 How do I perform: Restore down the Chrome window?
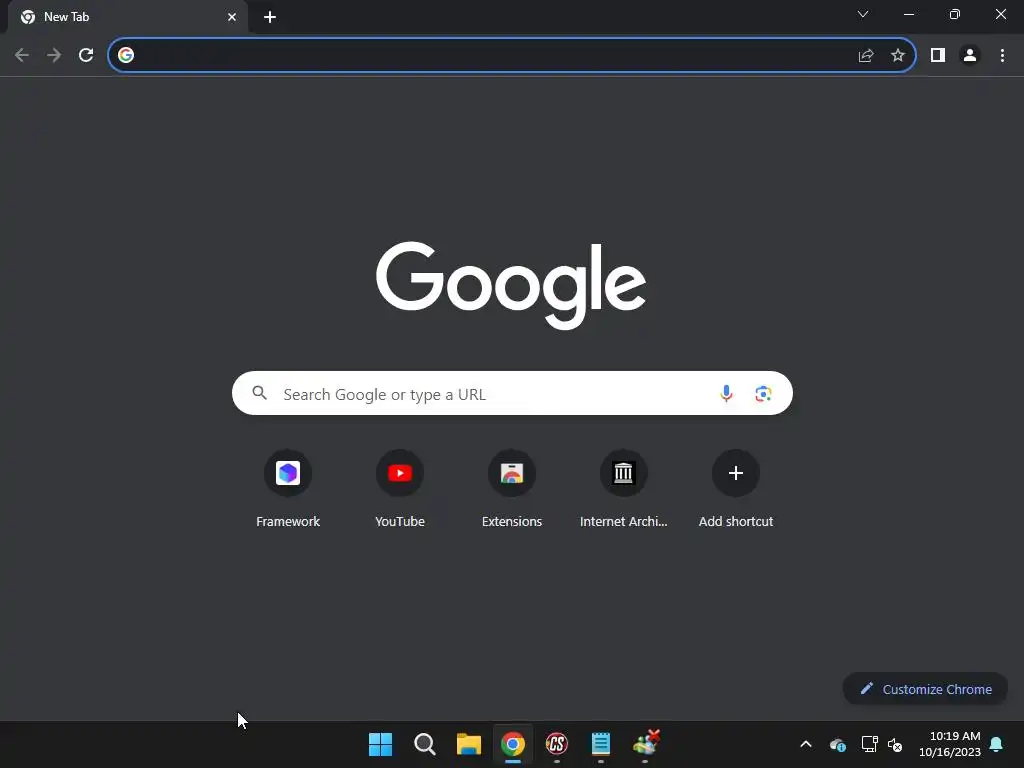click(x=955, y=14)
